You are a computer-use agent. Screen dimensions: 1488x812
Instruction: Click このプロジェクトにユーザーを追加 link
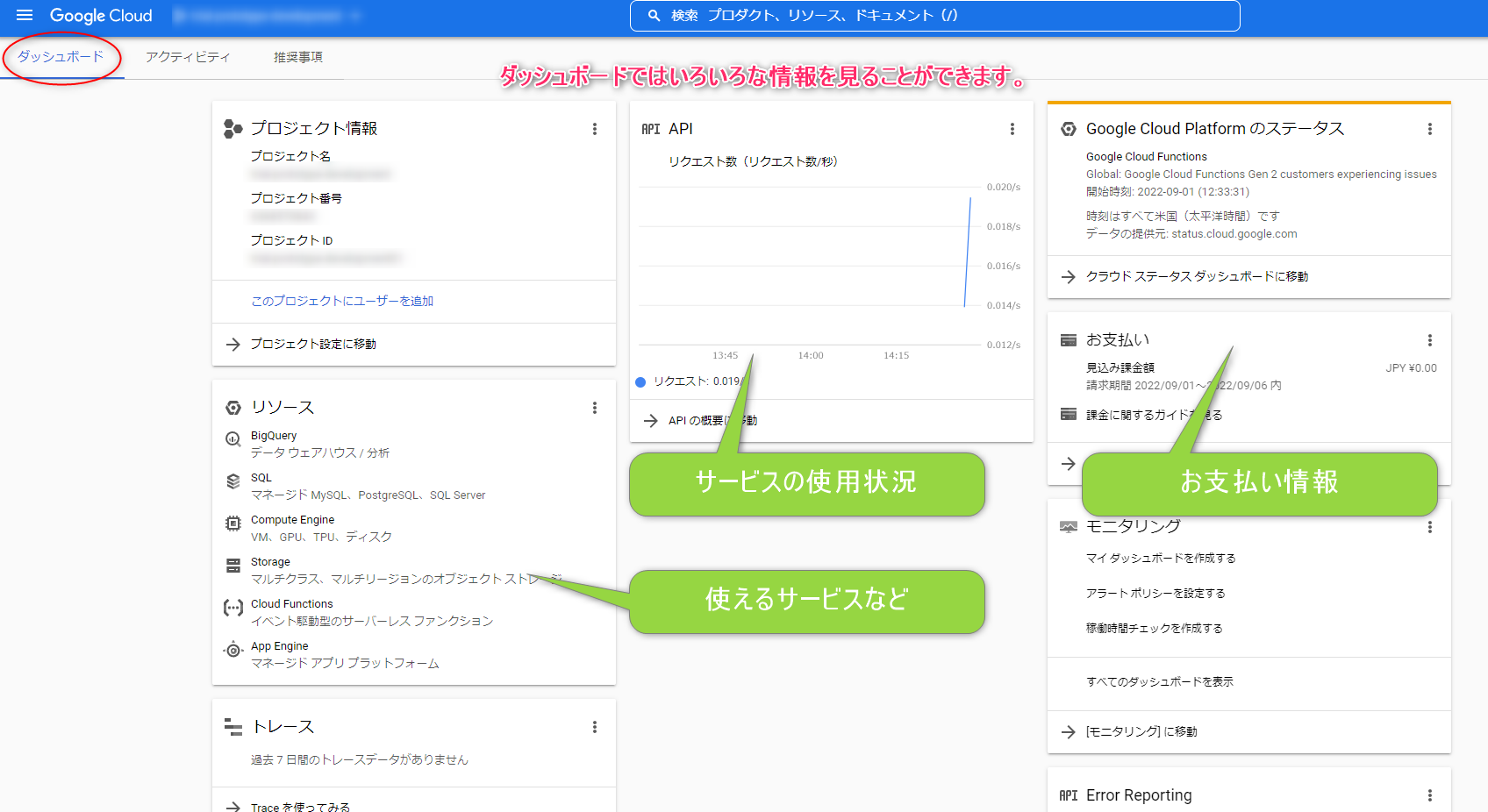[x=342, y=301]
